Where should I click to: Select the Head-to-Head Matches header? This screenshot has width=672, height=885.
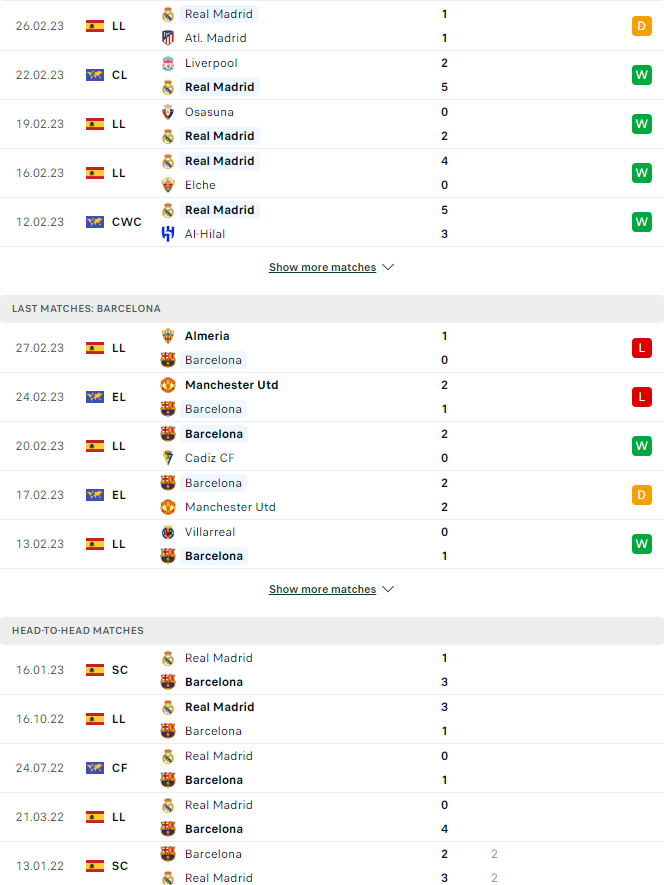[78, 631]
